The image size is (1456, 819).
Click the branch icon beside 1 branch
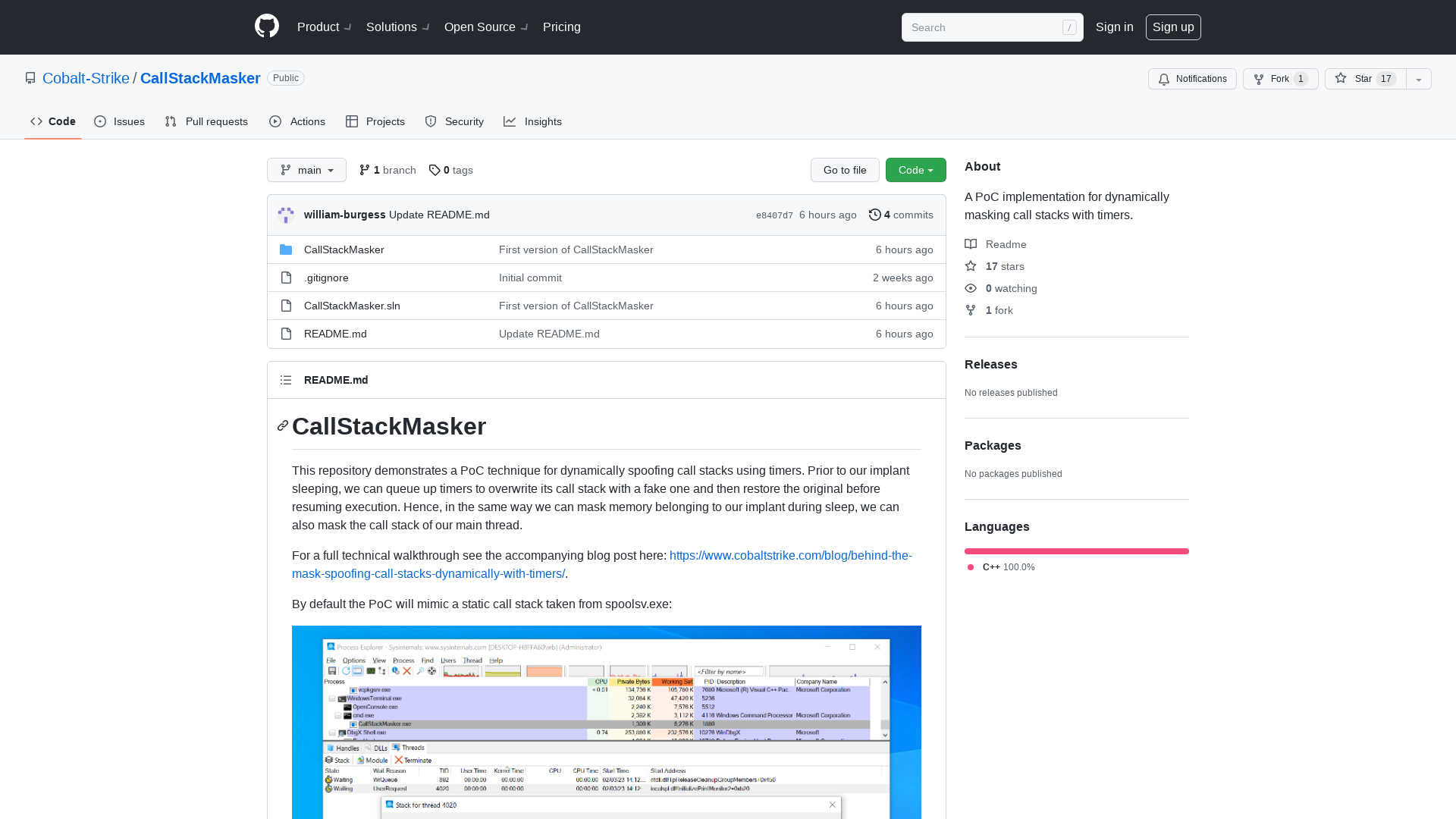365,170
